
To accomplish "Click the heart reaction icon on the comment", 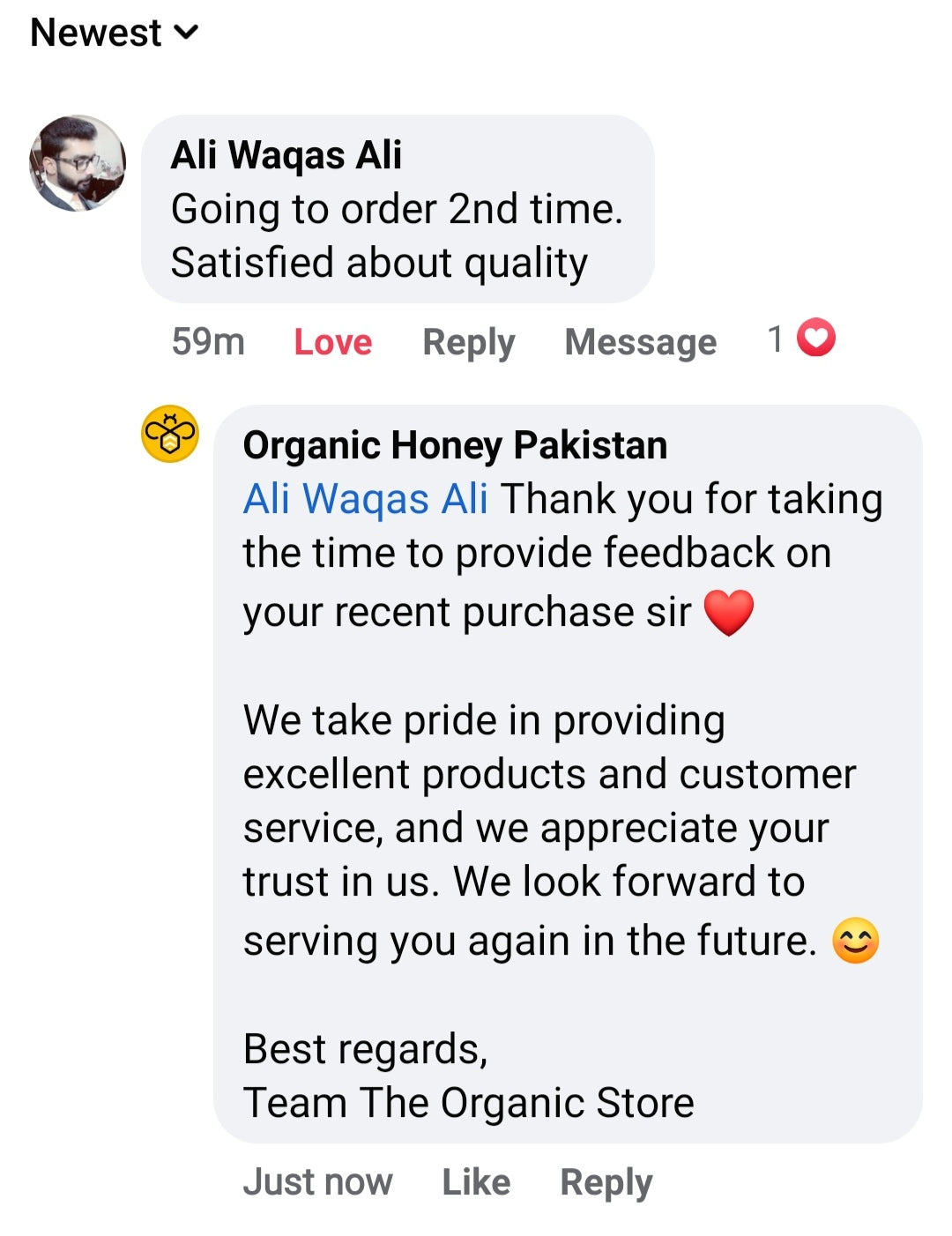I will 816,338.
